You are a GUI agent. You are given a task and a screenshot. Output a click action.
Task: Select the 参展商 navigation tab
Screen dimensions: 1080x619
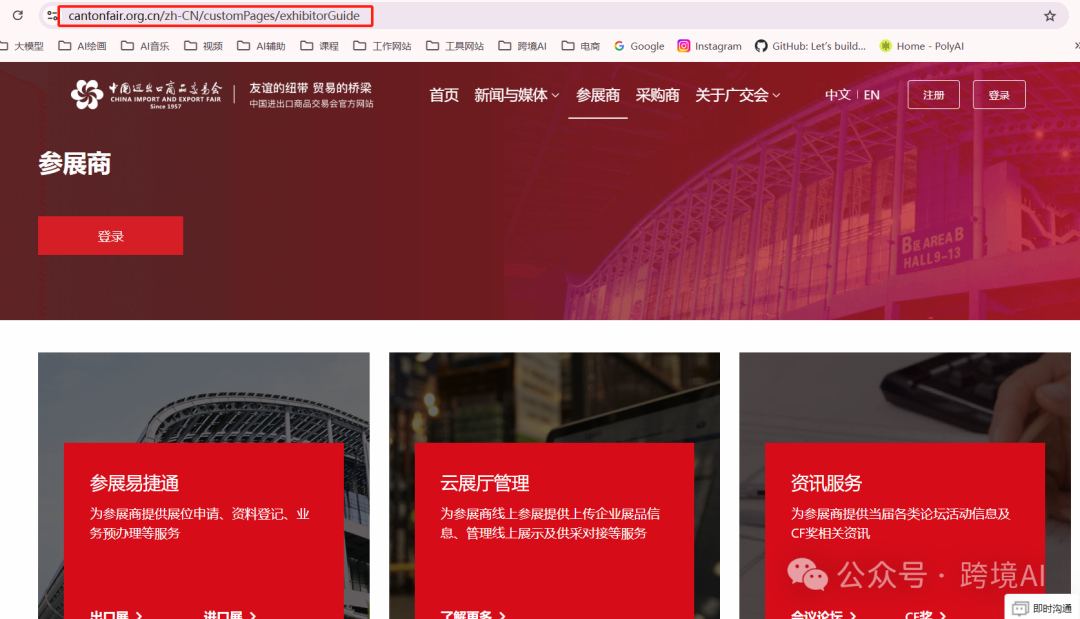click(598, 95)
